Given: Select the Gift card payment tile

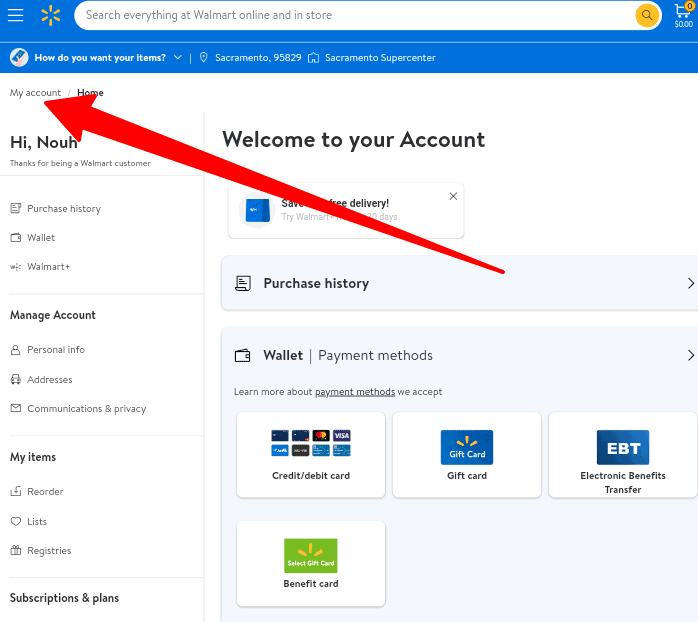Looking at the screenshot, I should click(467, 455).
